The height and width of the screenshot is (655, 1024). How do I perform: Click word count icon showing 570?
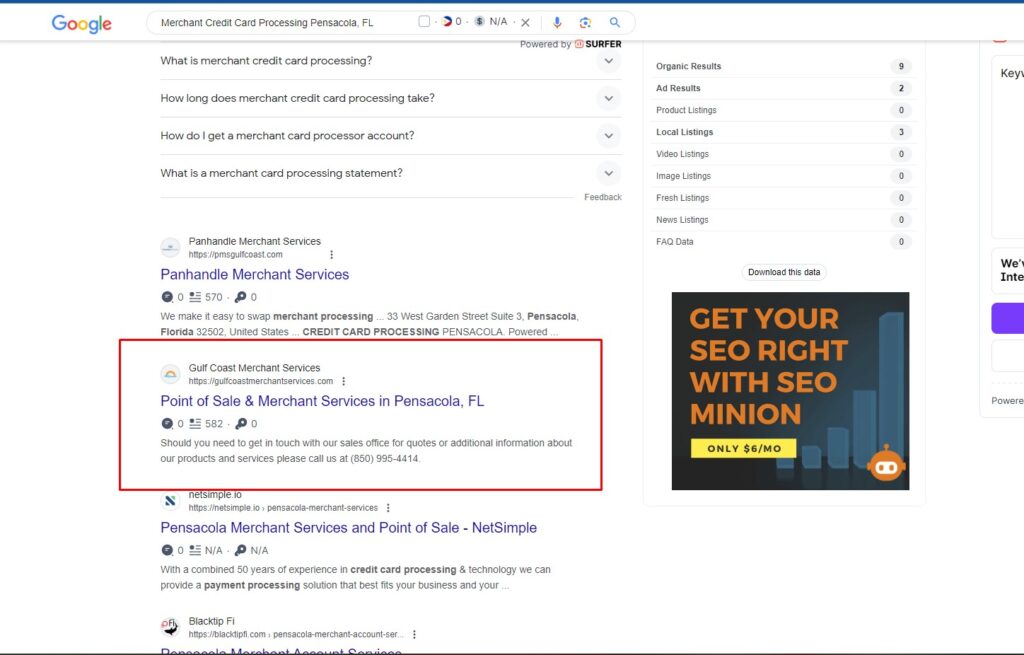pos(195,297)
